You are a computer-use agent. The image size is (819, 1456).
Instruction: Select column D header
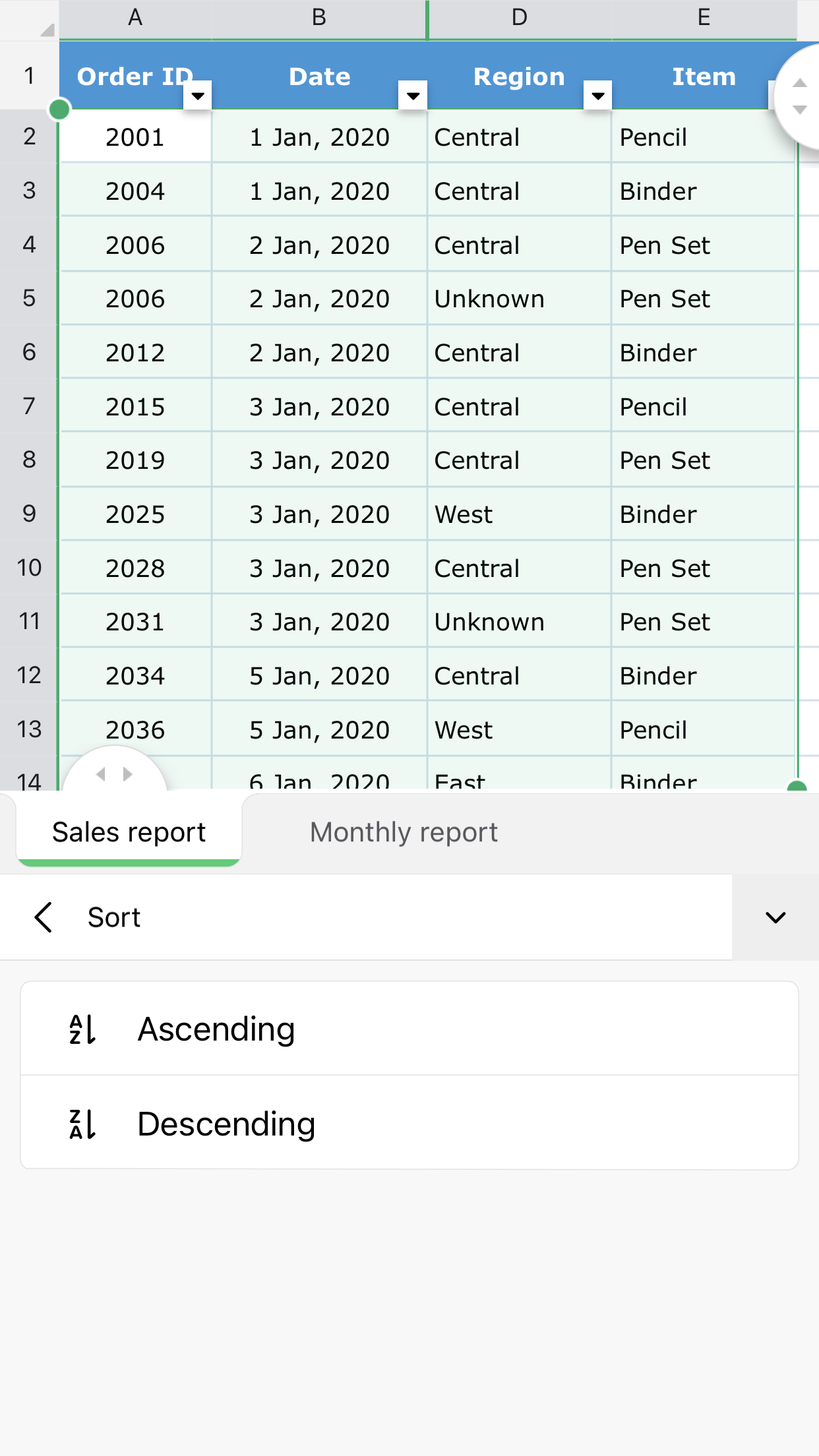(x=520, y=18)
